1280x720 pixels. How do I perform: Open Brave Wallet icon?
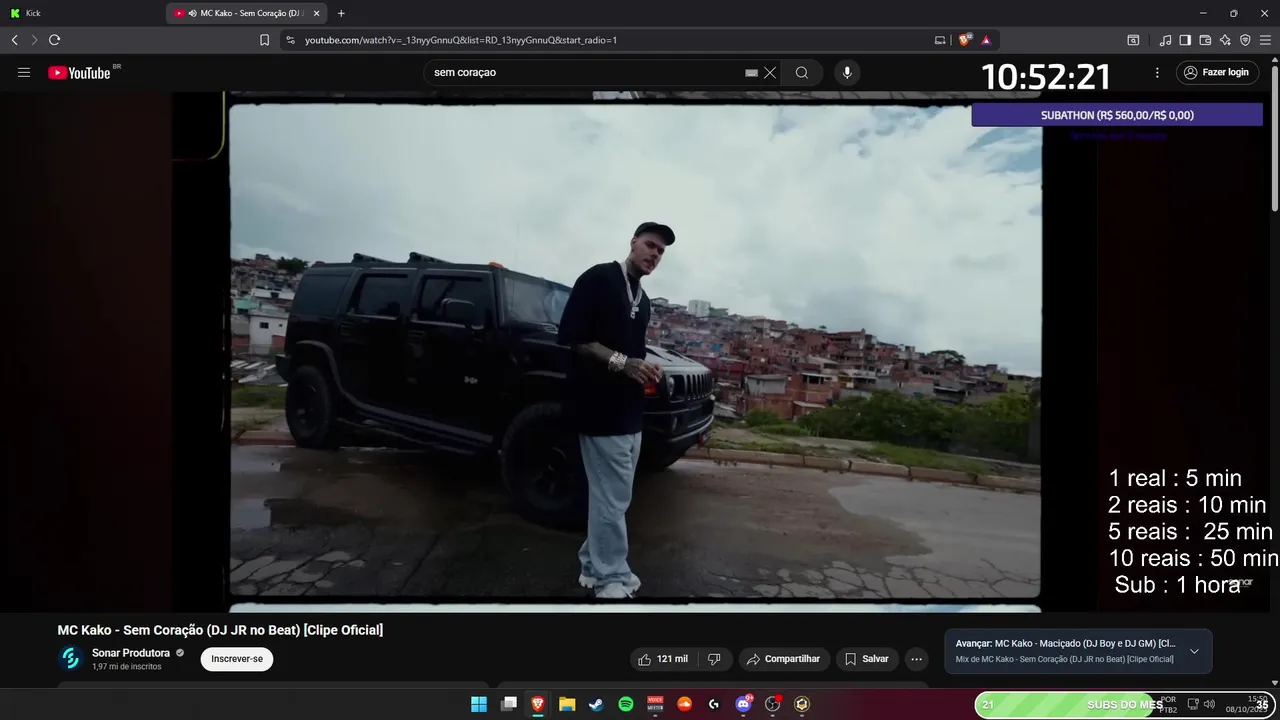point(1205,40)
